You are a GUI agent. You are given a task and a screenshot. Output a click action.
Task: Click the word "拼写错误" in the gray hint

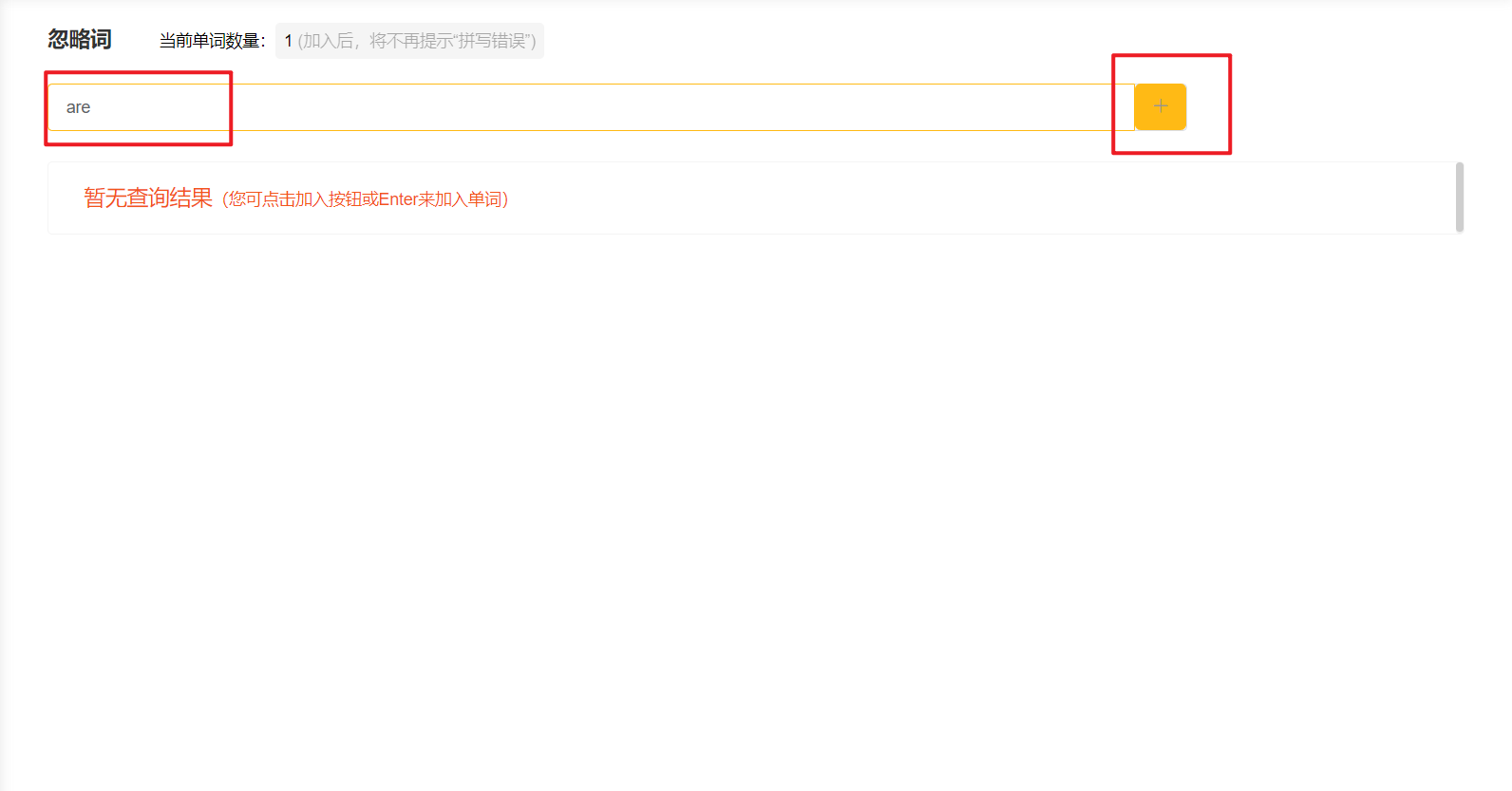(x=493, y=41)
